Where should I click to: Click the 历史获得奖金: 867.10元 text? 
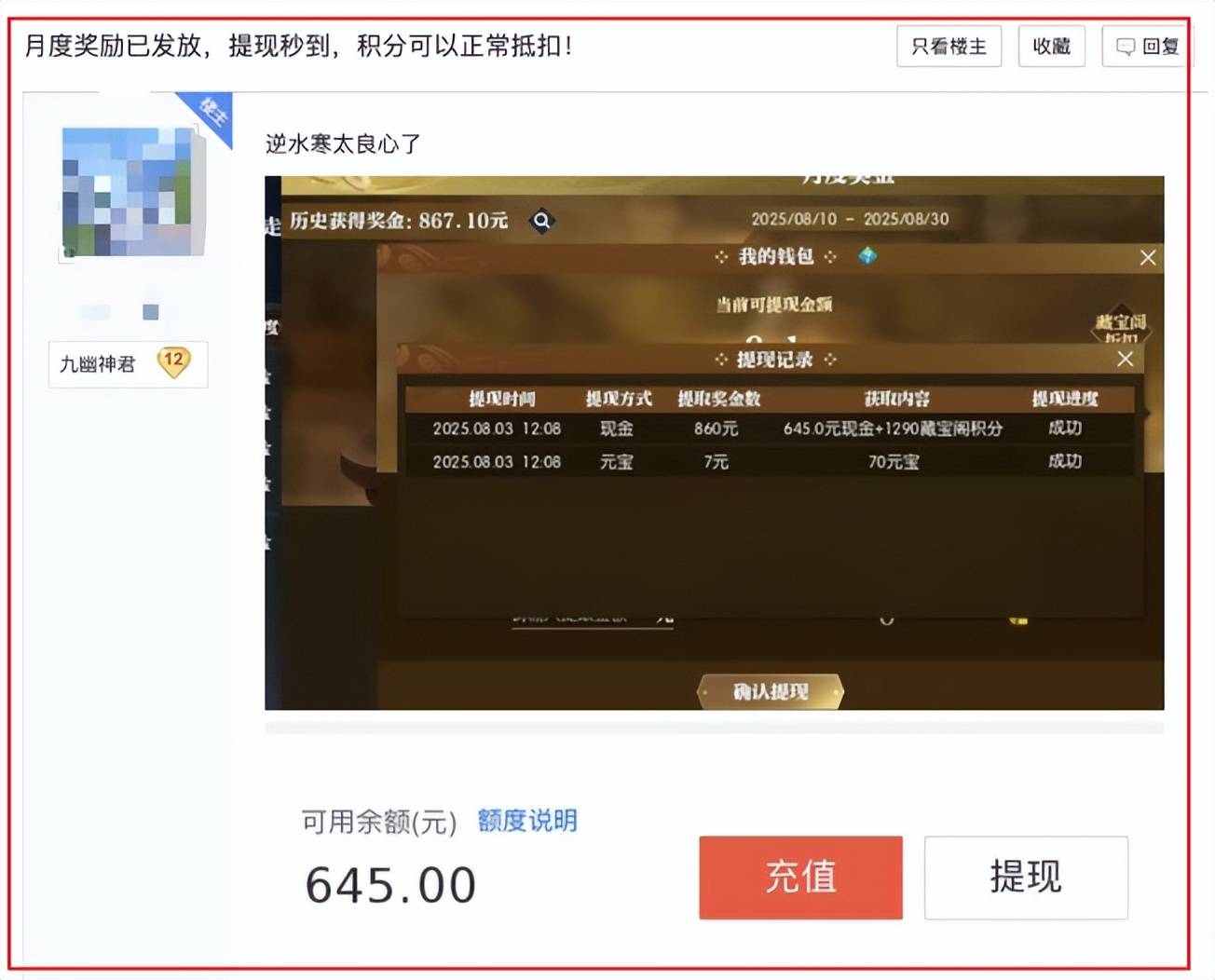pos(399,221)
